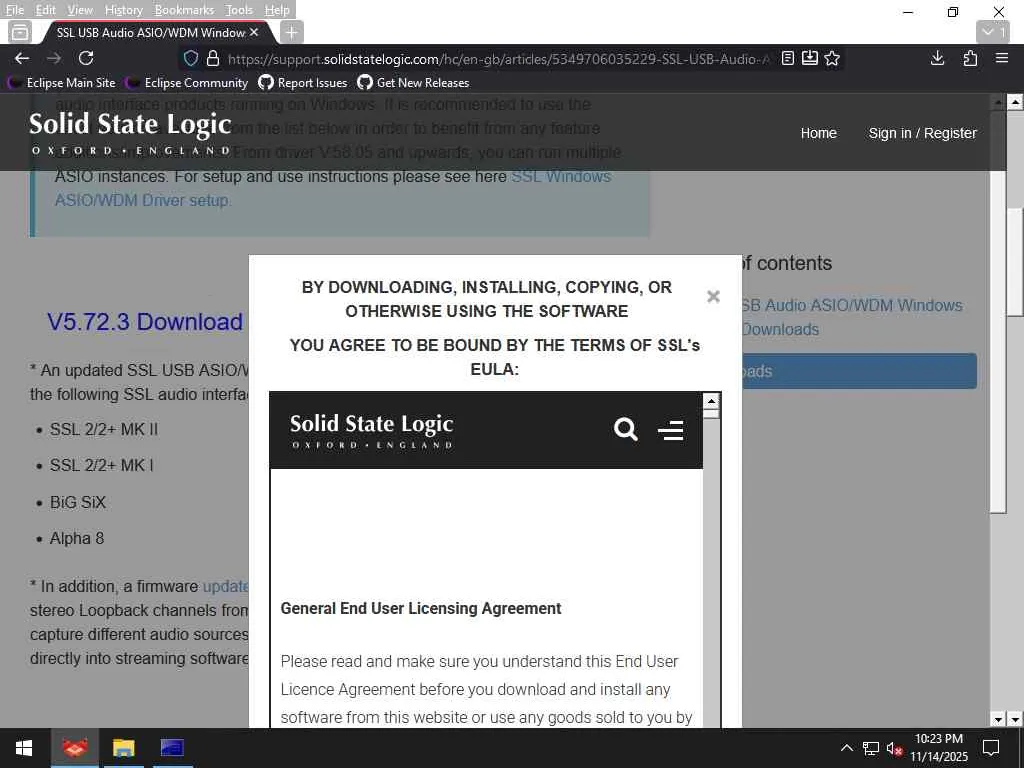Image resolution: width=1024 pixels, height=768 pixels.
Task: View site security via the padlock icon
Action: coord(213,59)
